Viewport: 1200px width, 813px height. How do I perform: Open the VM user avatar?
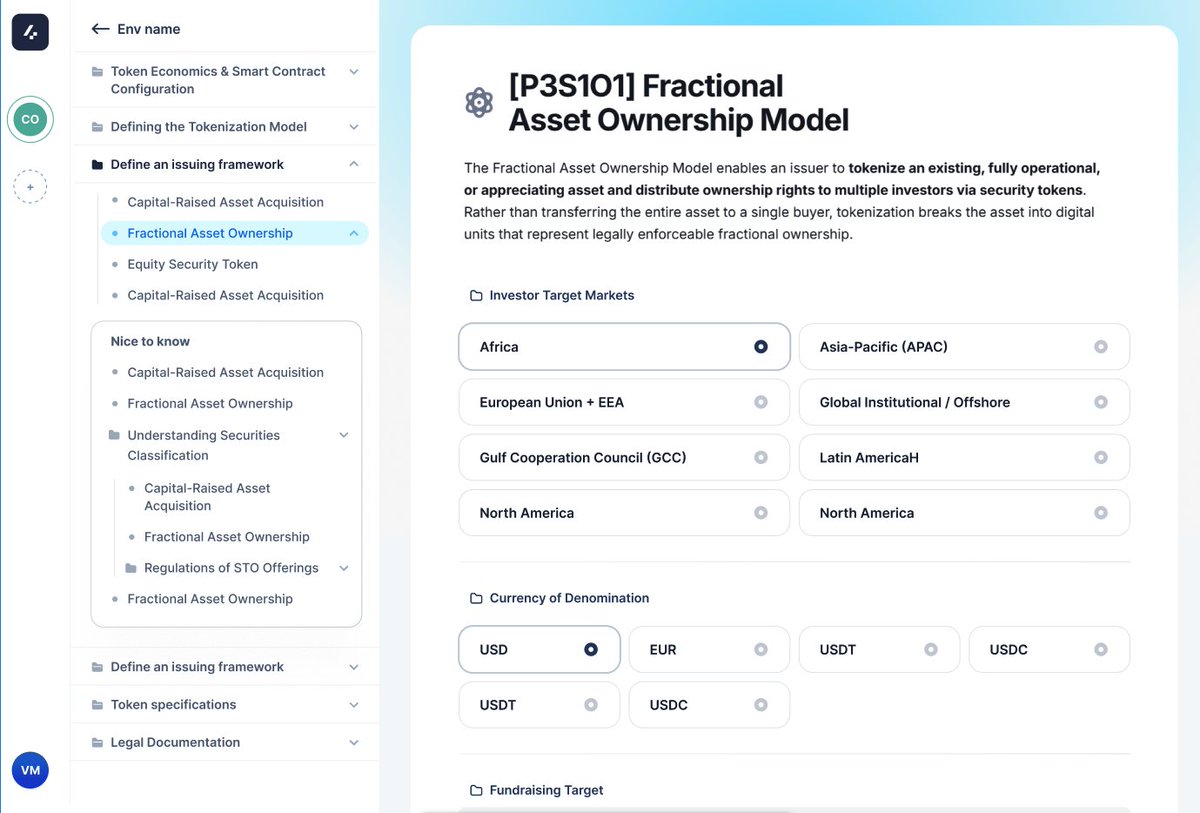point(30,771)
